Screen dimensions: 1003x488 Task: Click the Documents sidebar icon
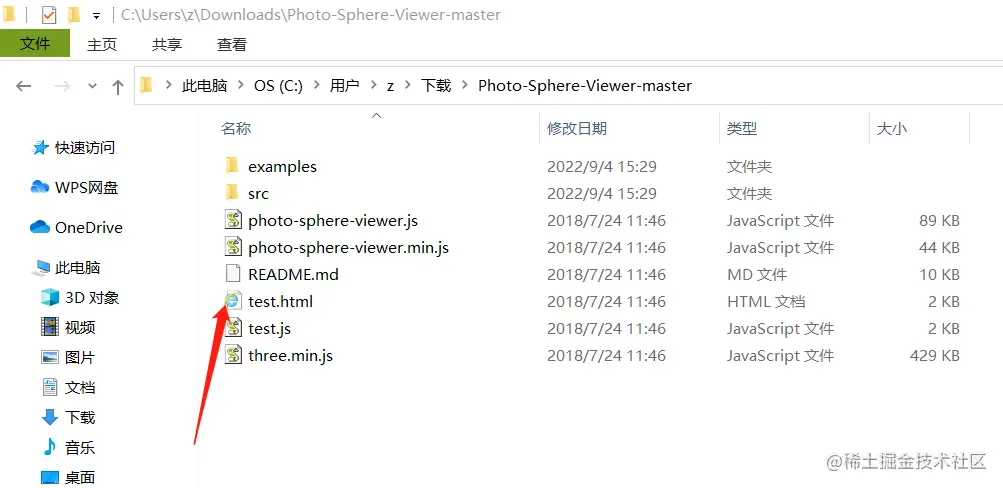pyautogui.click(x=50, y=387)
